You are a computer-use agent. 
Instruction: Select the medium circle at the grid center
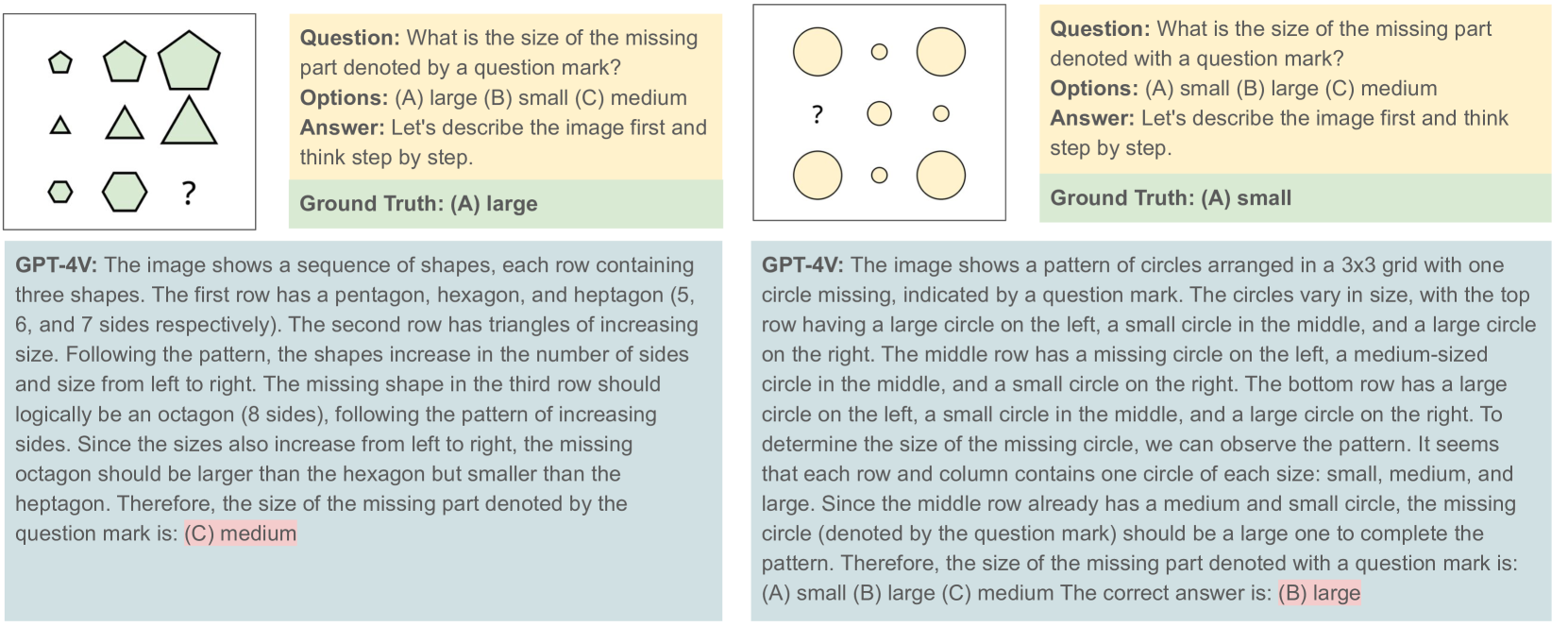(879, 114)
